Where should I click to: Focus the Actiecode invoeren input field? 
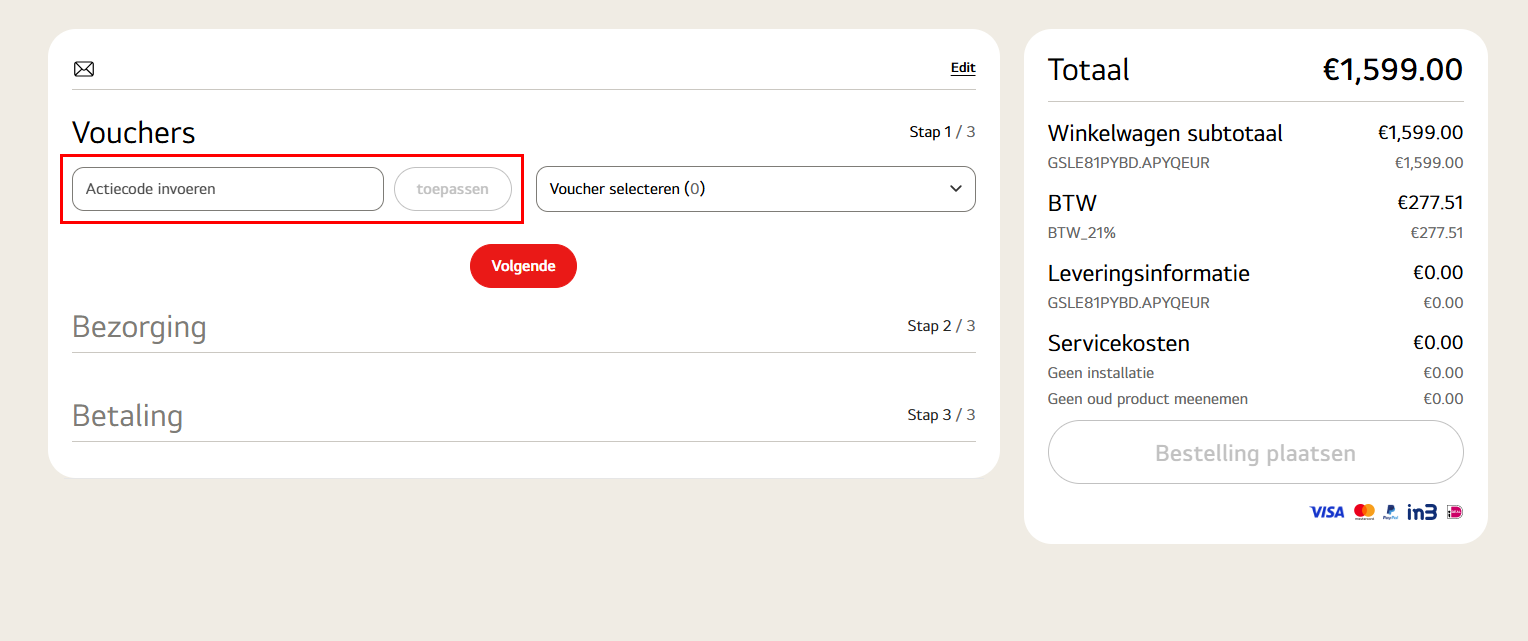pyautogui.click(x=228, y=189)
